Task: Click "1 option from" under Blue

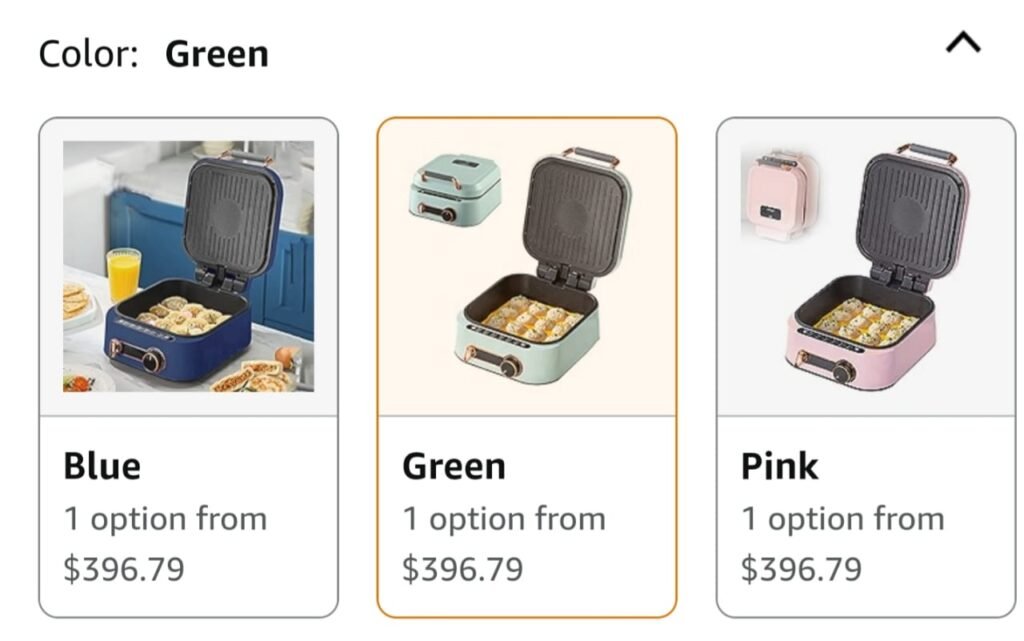Action: tap(166, 519)
